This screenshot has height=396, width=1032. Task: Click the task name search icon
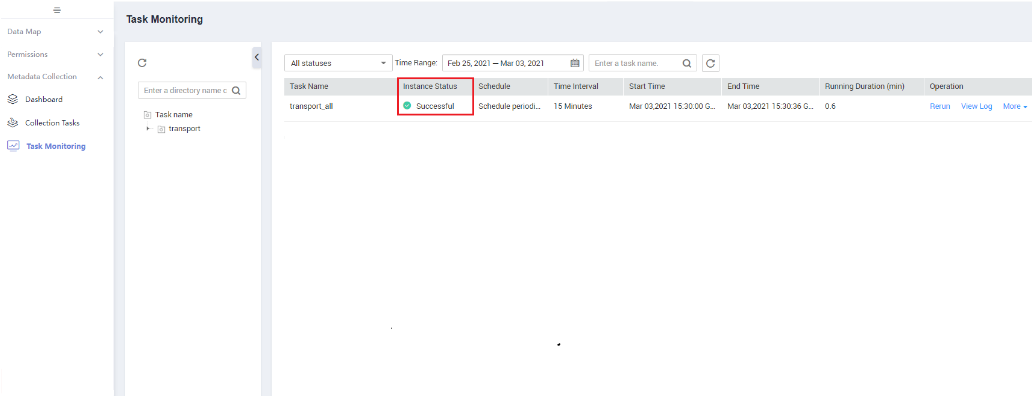(x=686, y=63)
